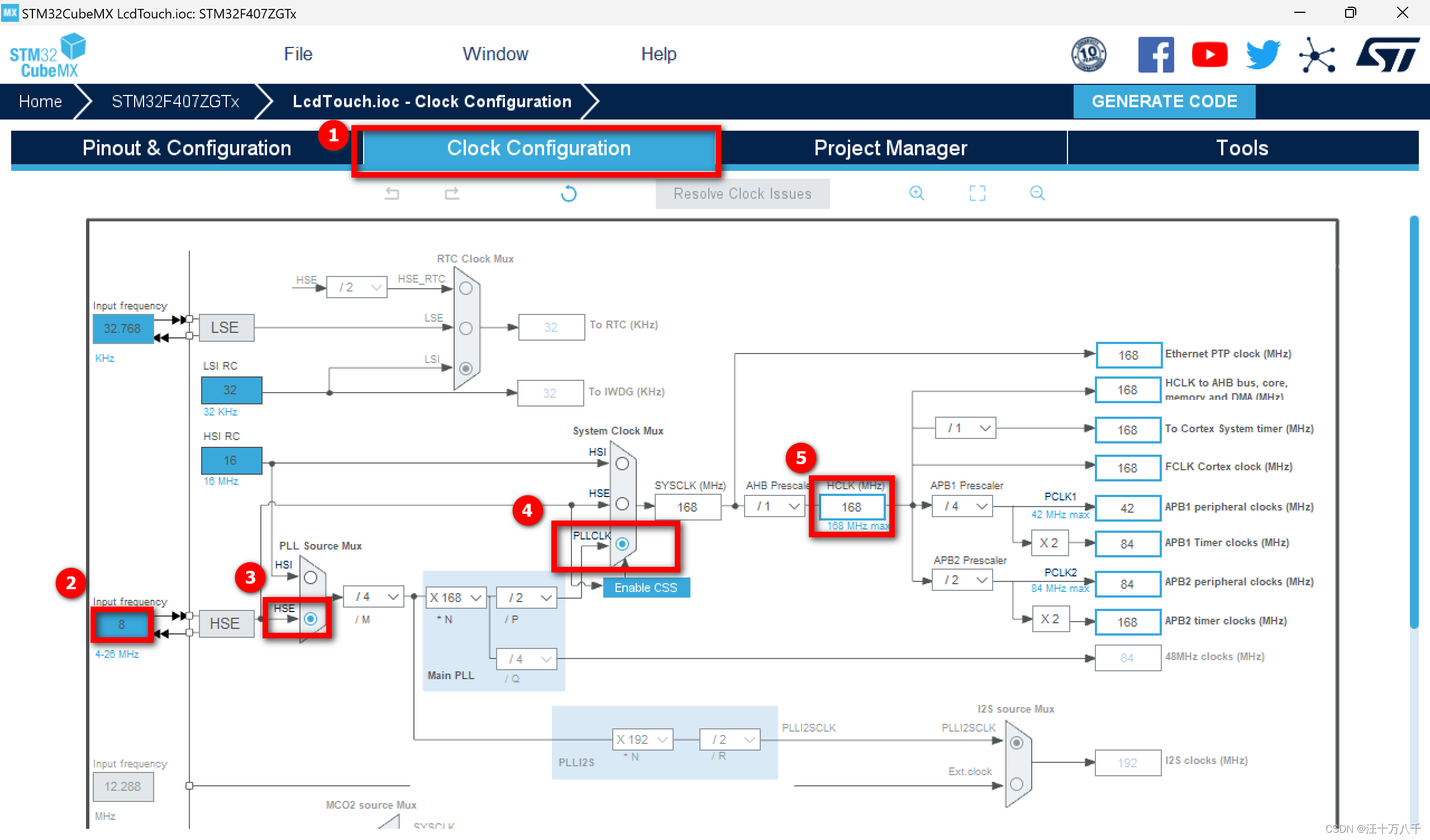This screenshot has width=1430, height=840.
Task: Zoom out of the clock diagram
Action: pos(1037,193)
